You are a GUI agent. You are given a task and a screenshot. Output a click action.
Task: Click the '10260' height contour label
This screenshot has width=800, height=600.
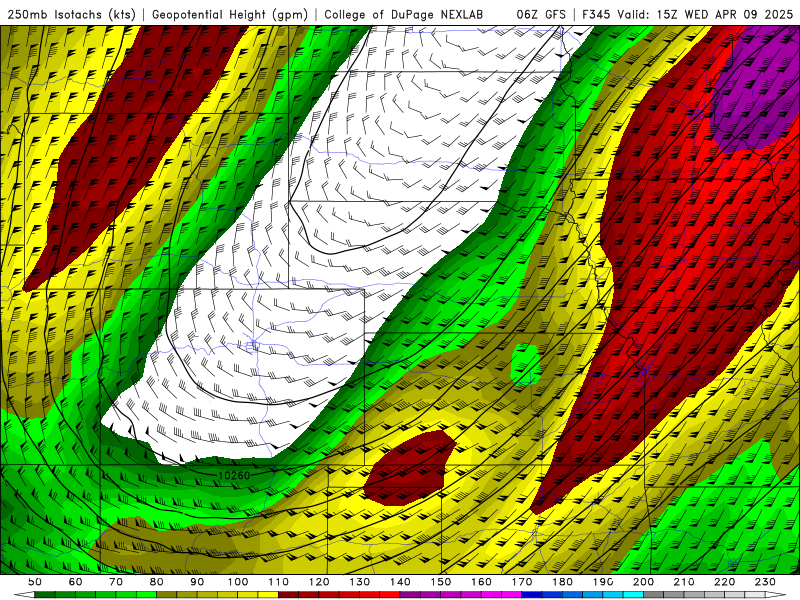point(234,476)
